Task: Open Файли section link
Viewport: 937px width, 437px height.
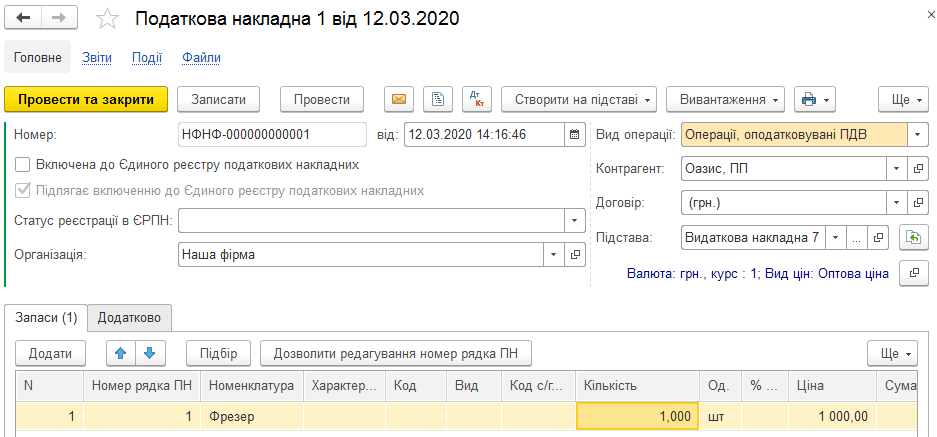Action: click(x=201, y=57)
